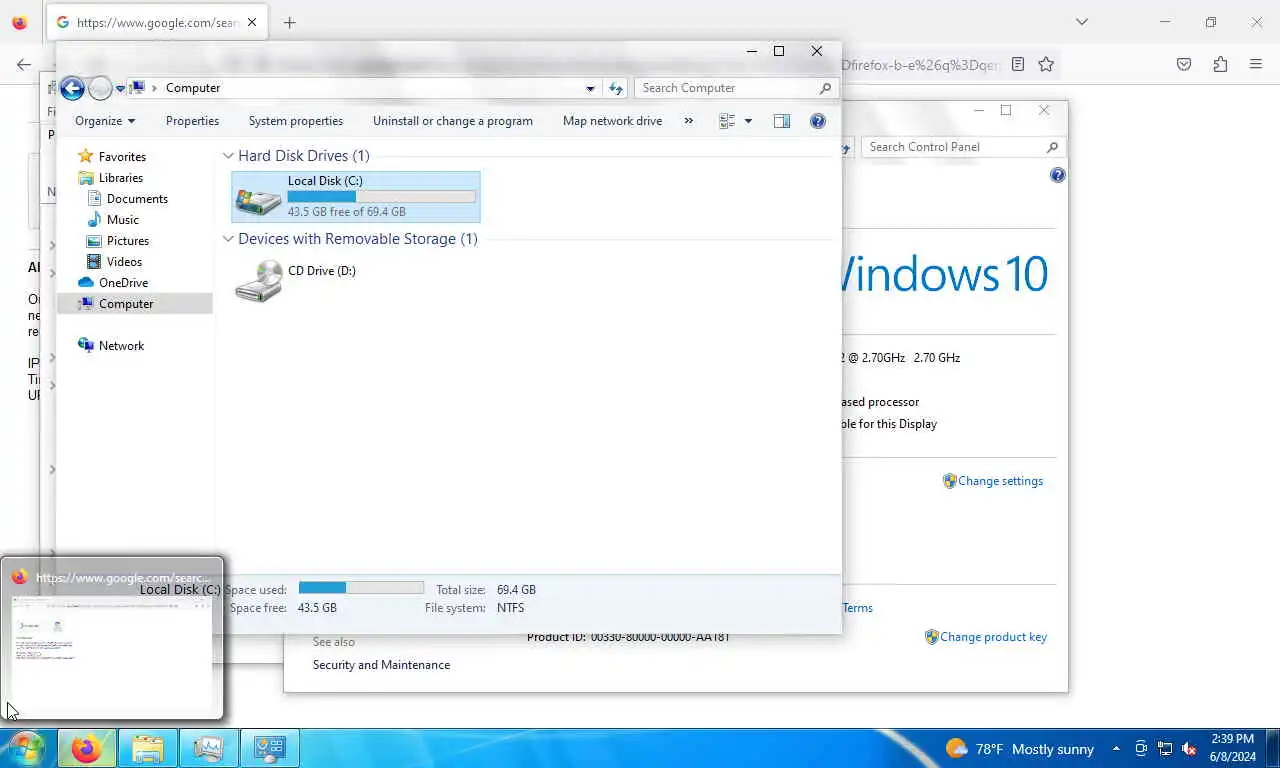The width and height of the screenshot is (1280, 768).
Task: Click the Firefox window preview thumbnail
Action: coord(112,650)
